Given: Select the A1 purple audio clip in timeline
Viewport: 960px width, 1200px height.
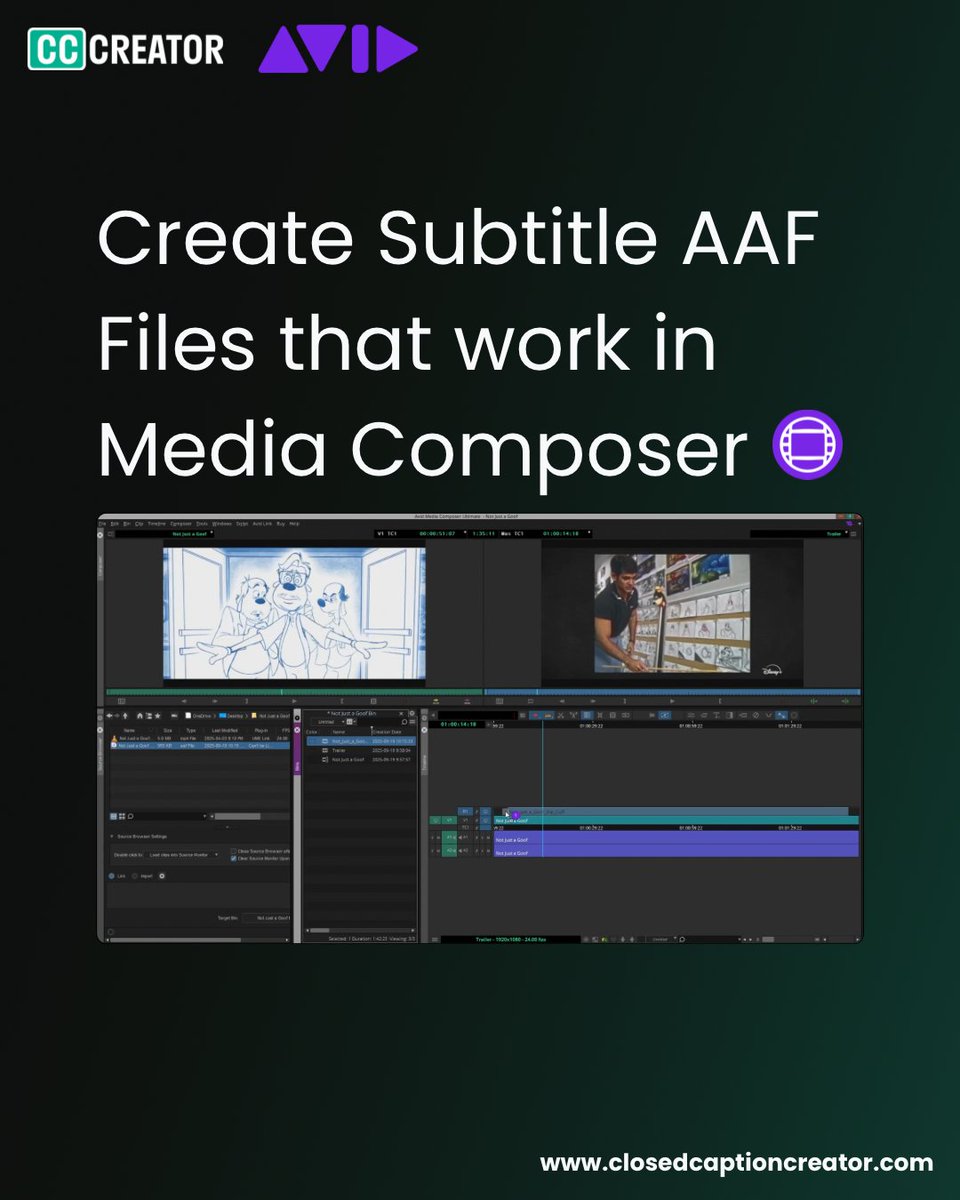Looking at the screenshot, I should click(x=676, y=837).
